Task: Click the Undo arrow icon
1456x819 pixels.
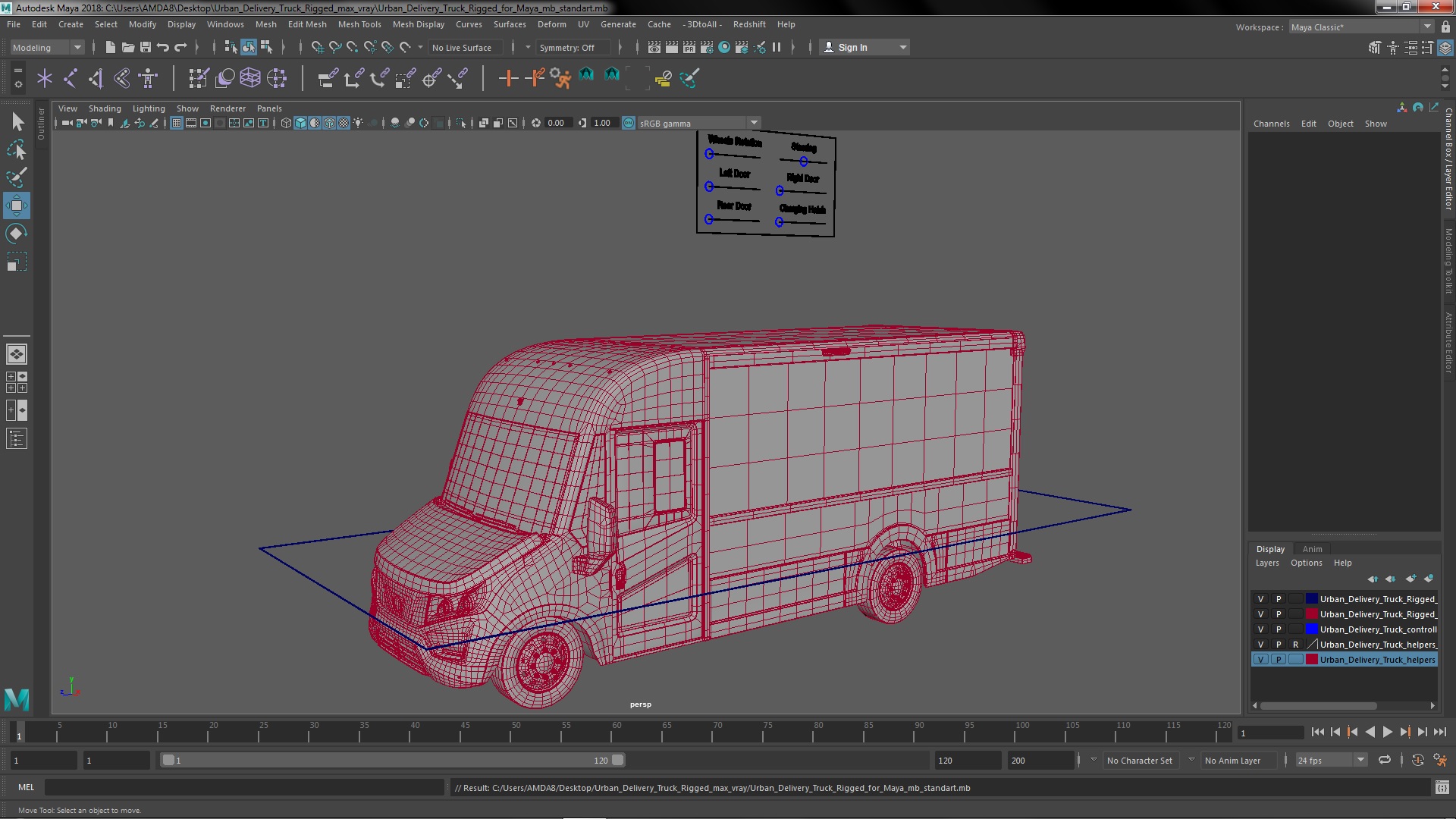Action: click(x=163, y=47)
